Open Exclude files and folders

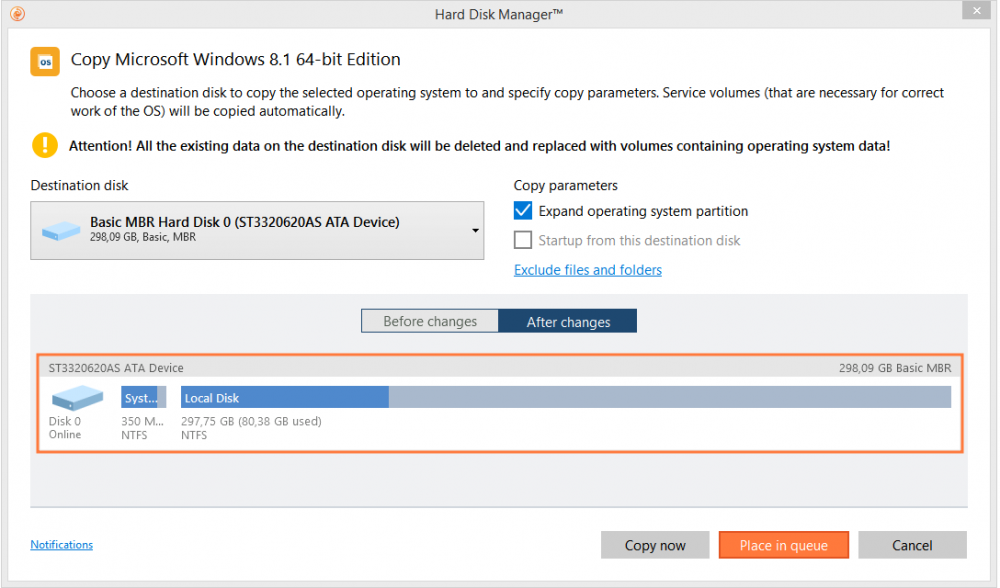[587, 270]
